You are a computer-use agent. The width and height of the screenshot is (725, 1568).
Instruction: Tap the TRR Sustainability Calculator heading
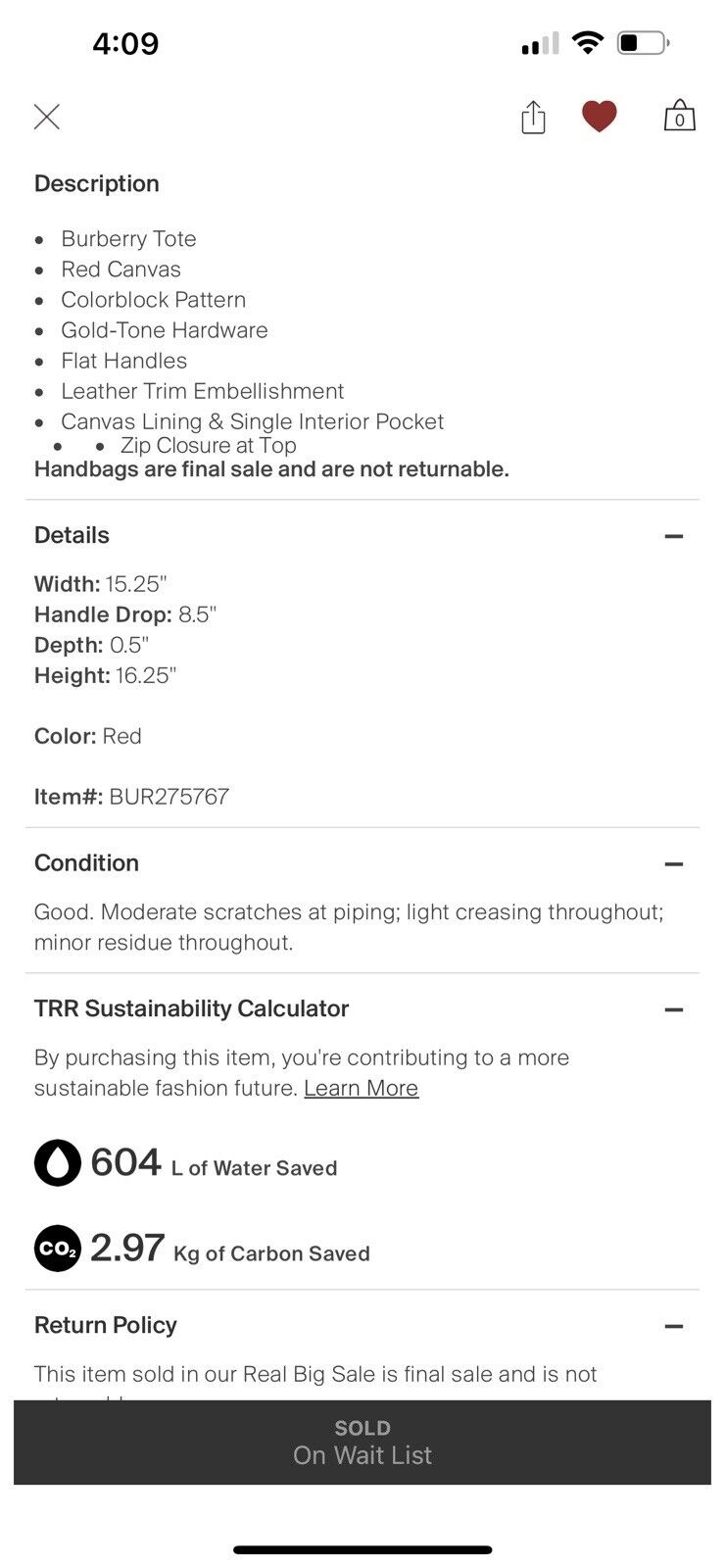[x=192, y=1008]
